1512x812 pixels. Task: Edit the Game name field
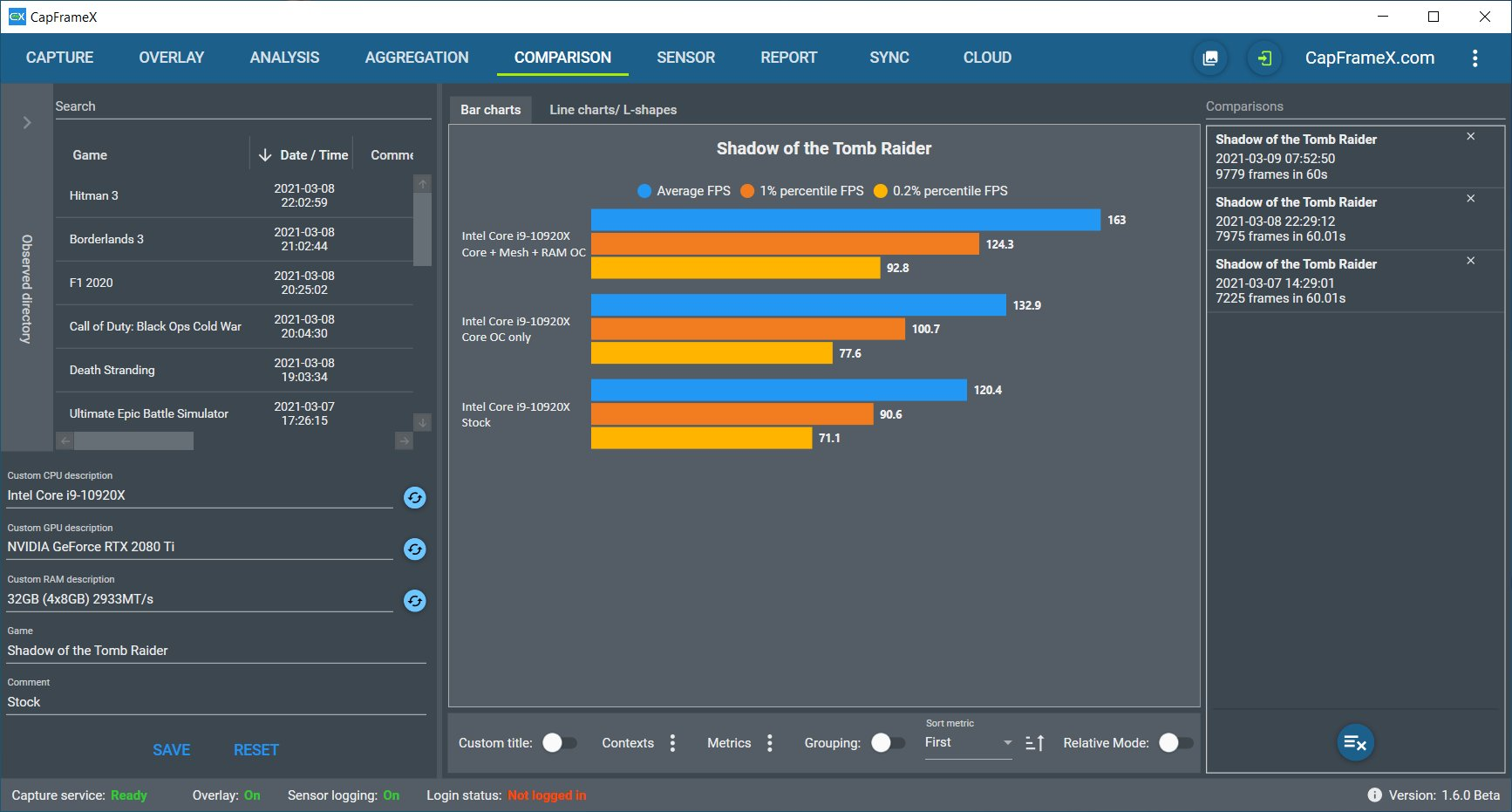[x=216, y=651]
